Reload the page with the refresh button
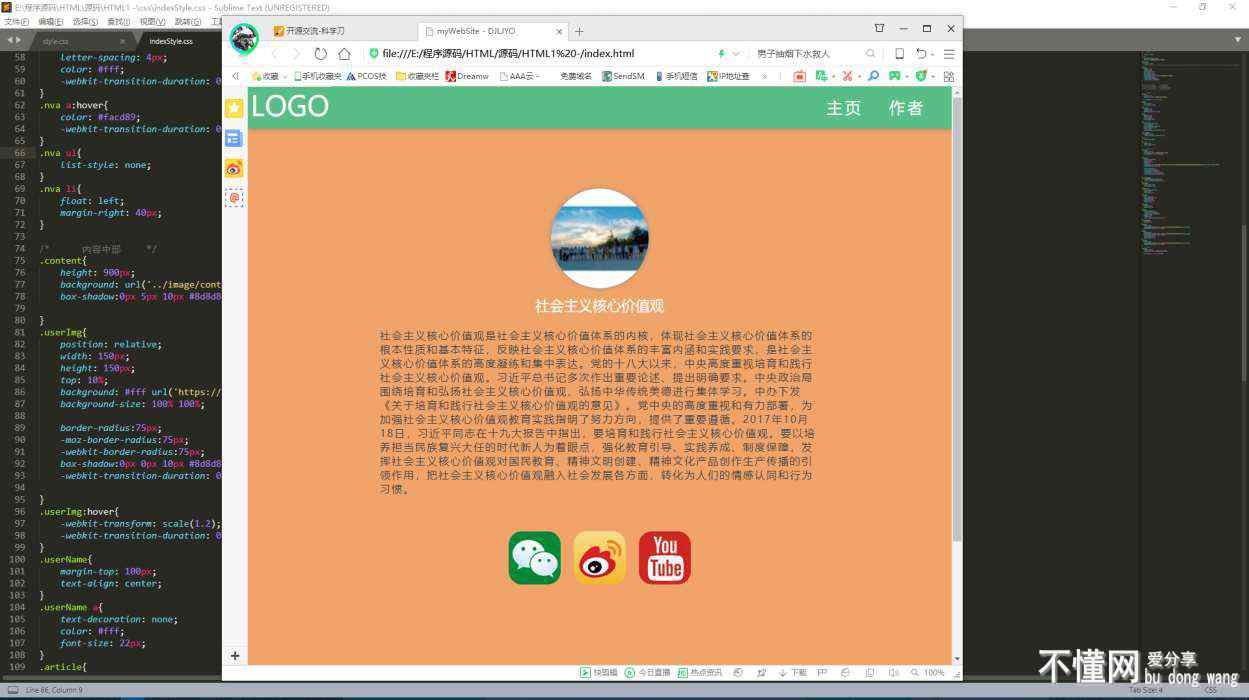The height and width of the screenshot is (700, 1249). (320, 54)
